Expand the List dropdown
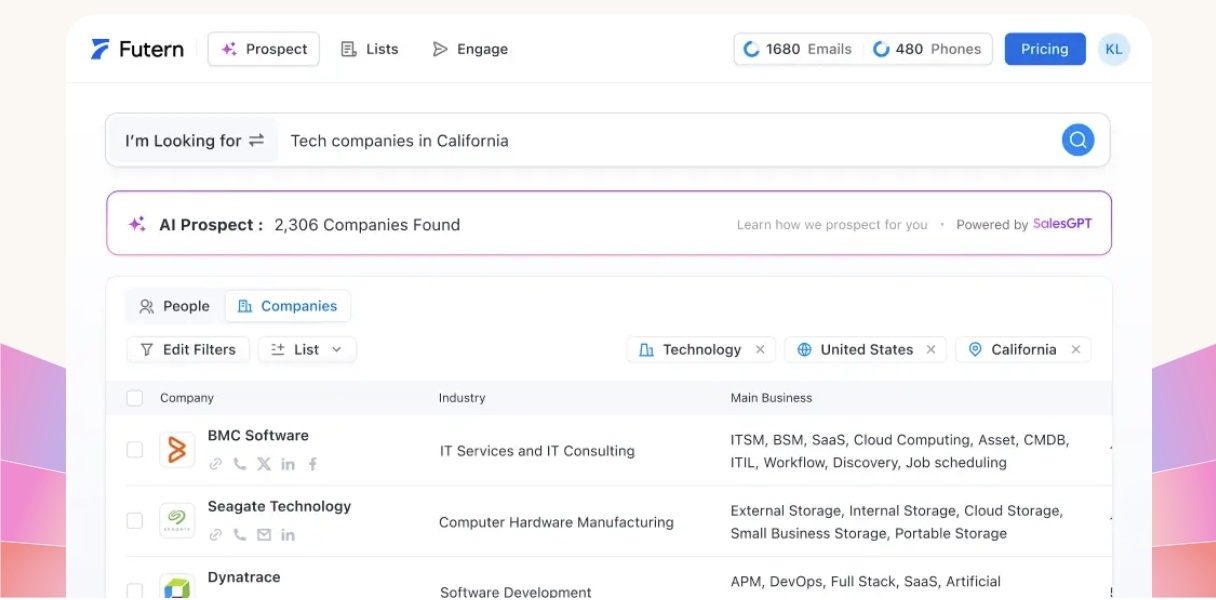1216x600 pixels. pos(307,349)
